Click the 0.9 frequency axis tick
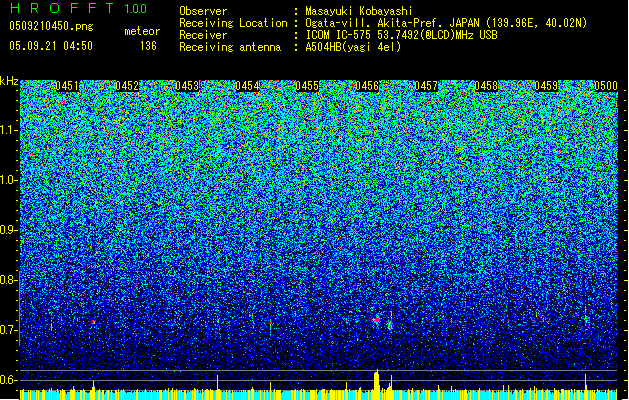 [9, 230]
